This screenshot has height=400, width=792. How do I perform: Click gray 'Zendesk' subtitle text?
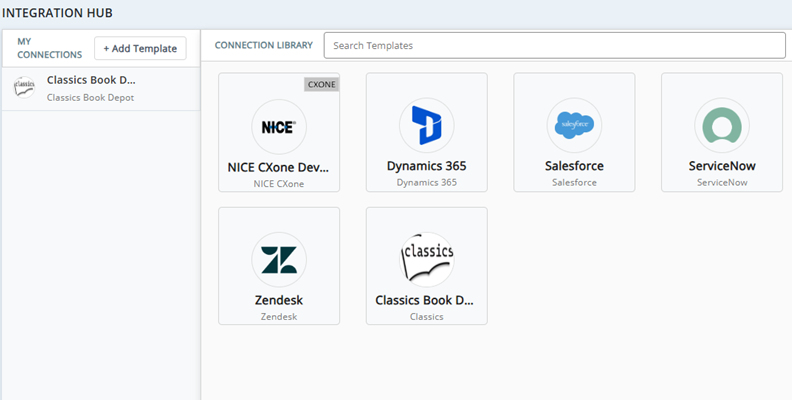(x=279, y=317)
